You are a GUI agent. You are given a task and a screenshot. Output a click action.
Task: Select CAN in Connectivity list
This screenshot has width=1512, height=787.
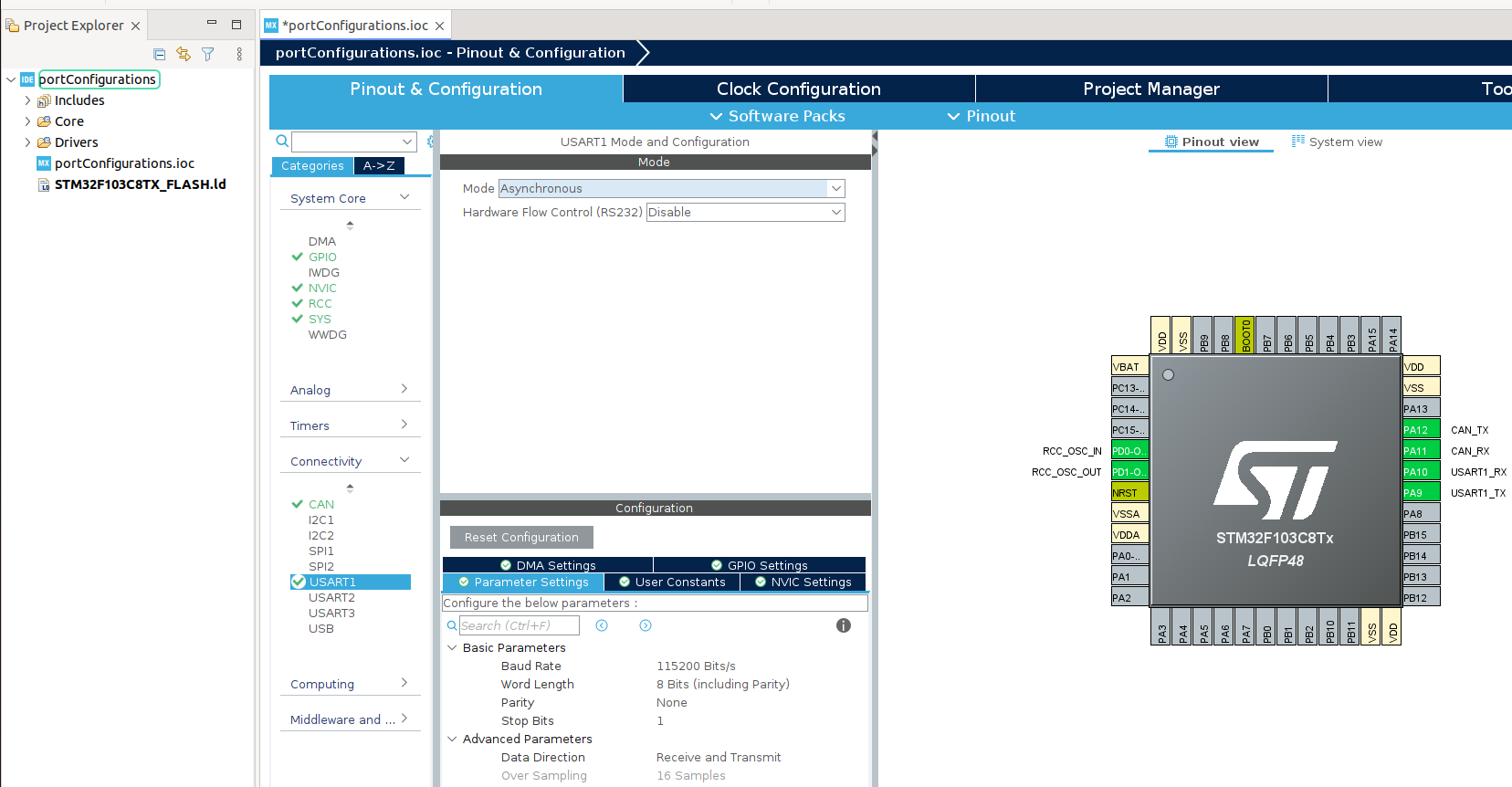321,505
